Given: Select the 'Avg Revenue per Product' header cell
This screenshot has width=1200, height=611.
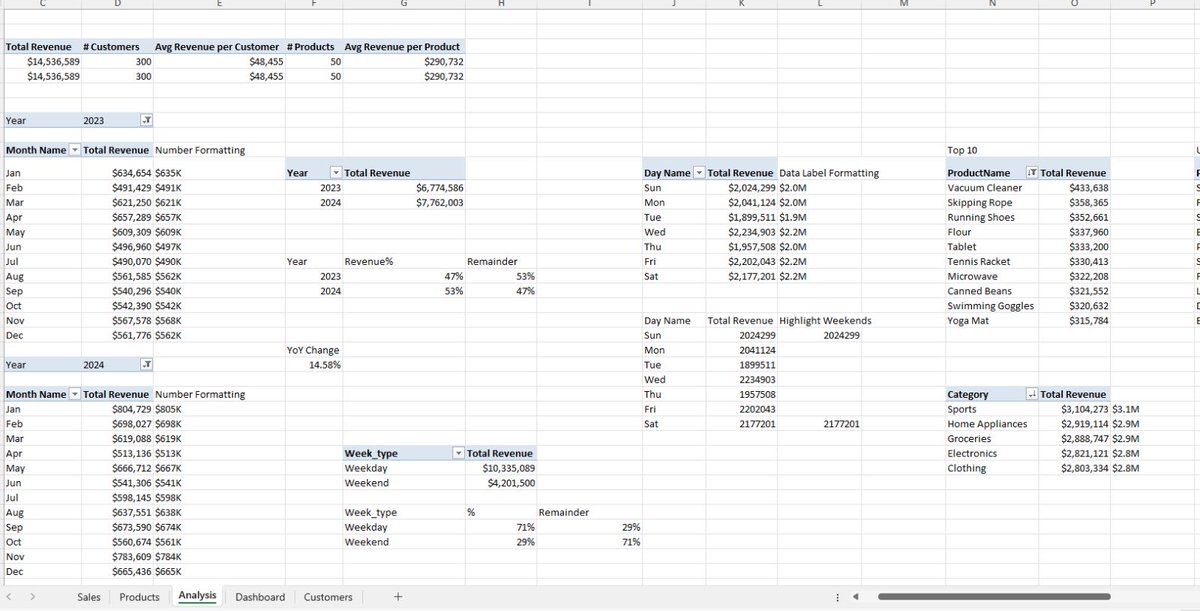Looking at the screenshot, I should click(404, 47).
